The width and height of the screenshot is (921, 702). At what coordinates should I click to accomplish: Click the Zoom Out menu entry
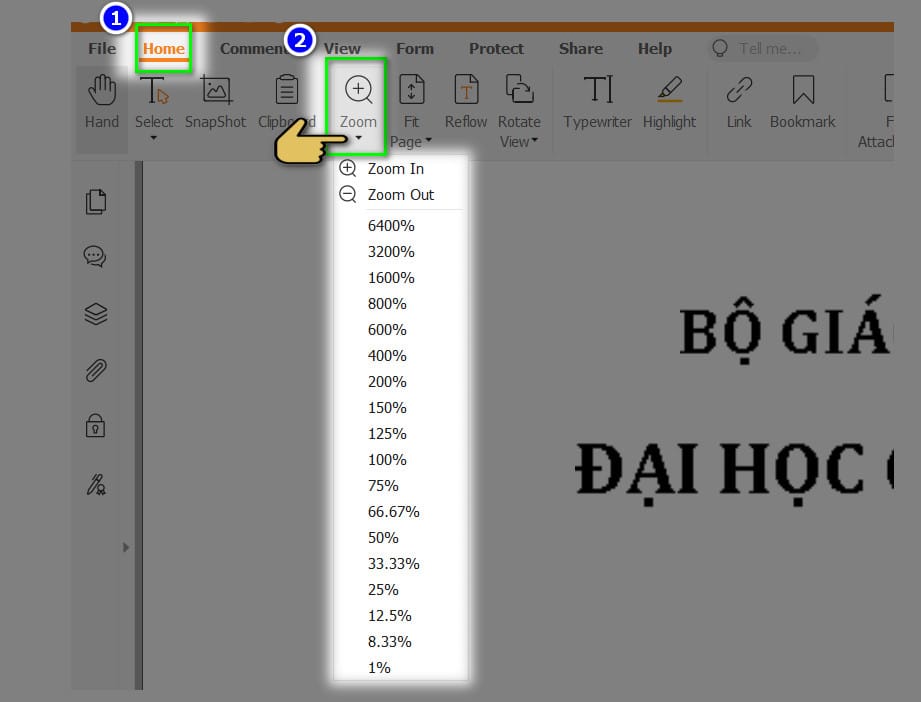click(401, 194)
